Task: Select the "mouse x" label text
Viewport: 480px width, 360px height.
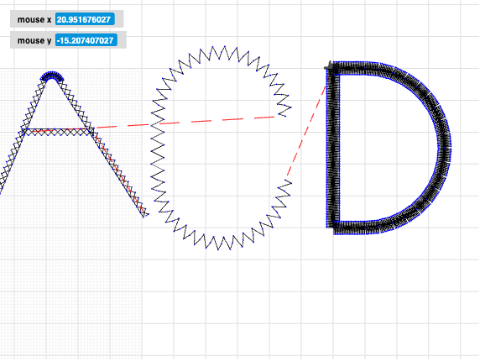Action: tap(34, 20)
